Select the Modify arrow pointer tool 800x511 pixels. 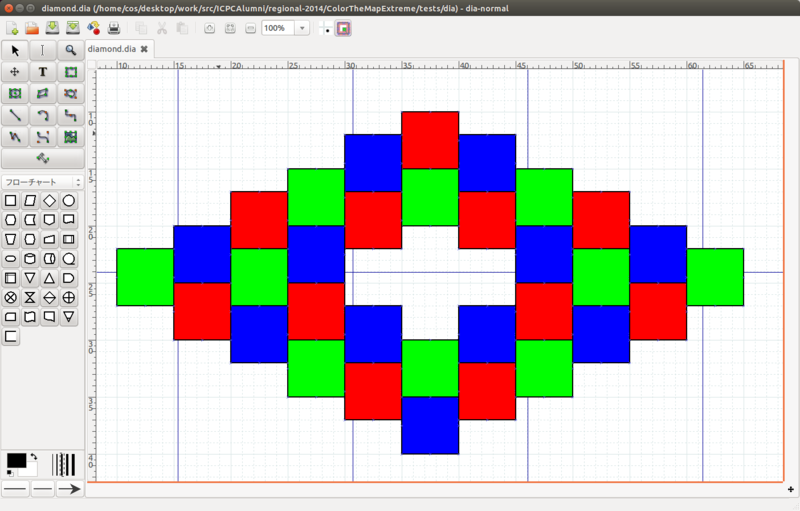pyautogui.click(x=15, y=50)
